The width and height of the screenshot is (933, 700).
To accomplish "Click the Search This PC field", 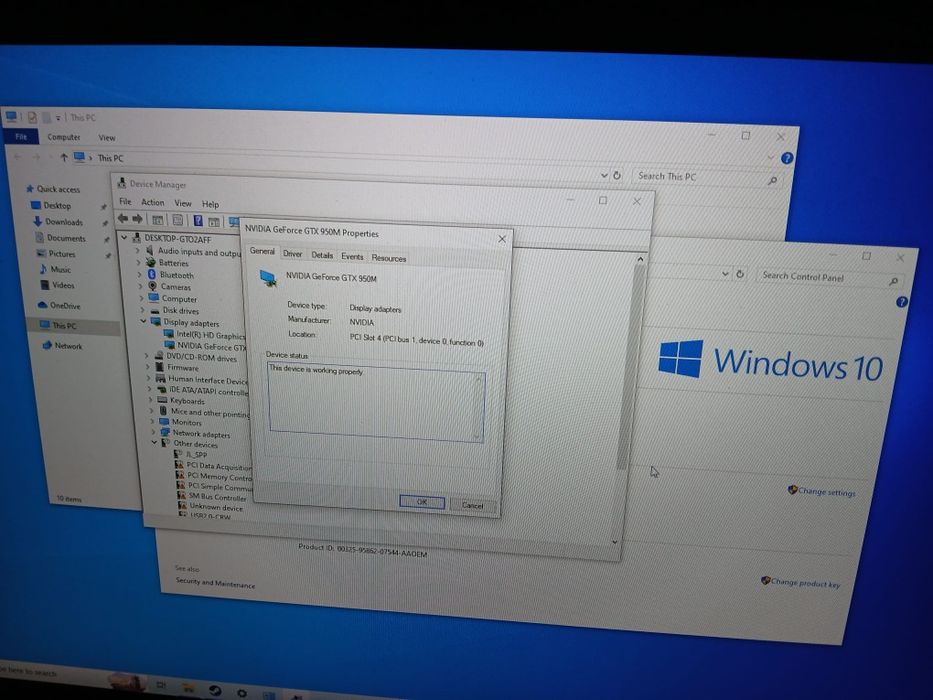I will 706,177.
